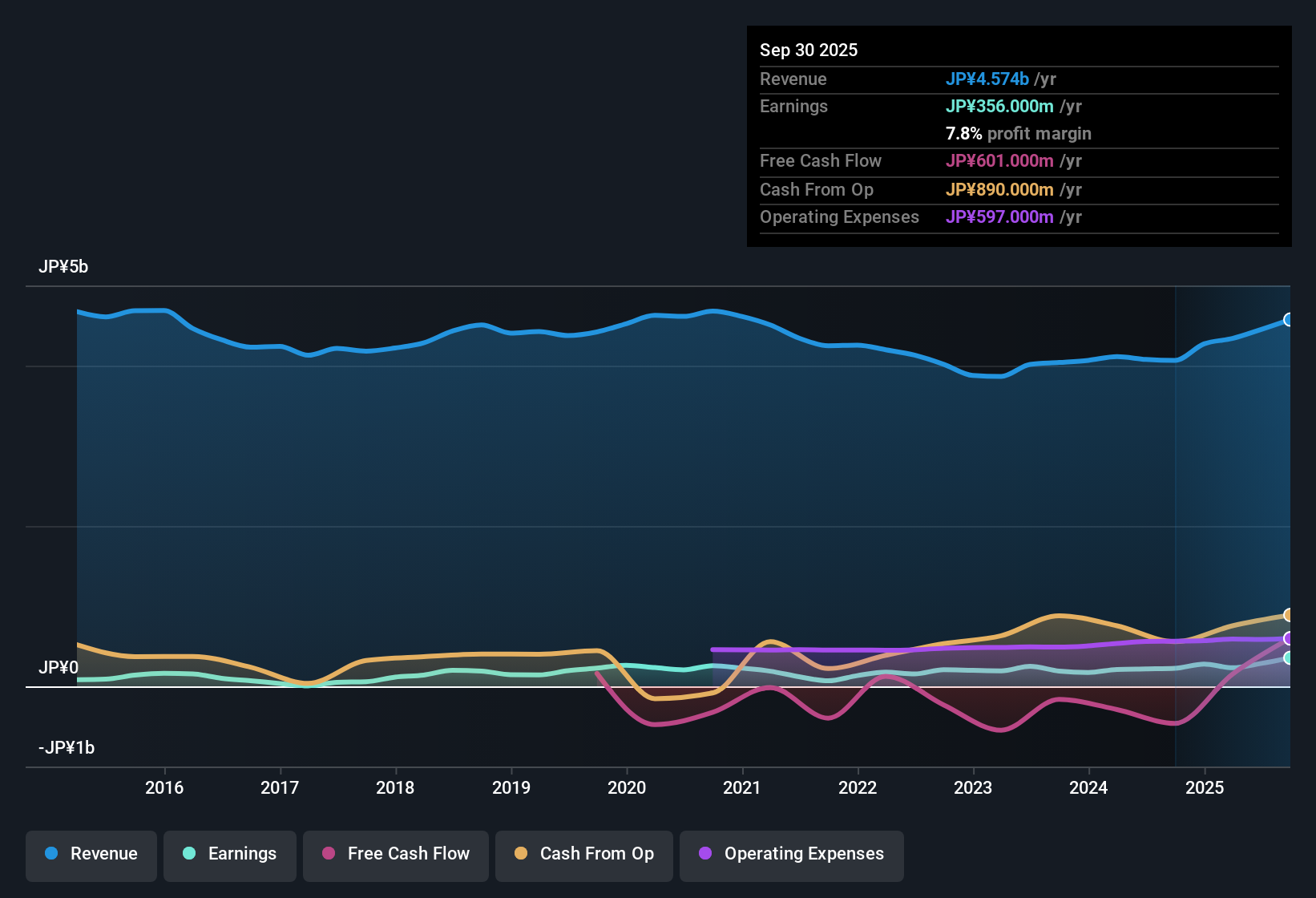Click the JP¥4.574b revenue value
Image resolution: width=1316 pixels, height=898 pixels.
988,79
